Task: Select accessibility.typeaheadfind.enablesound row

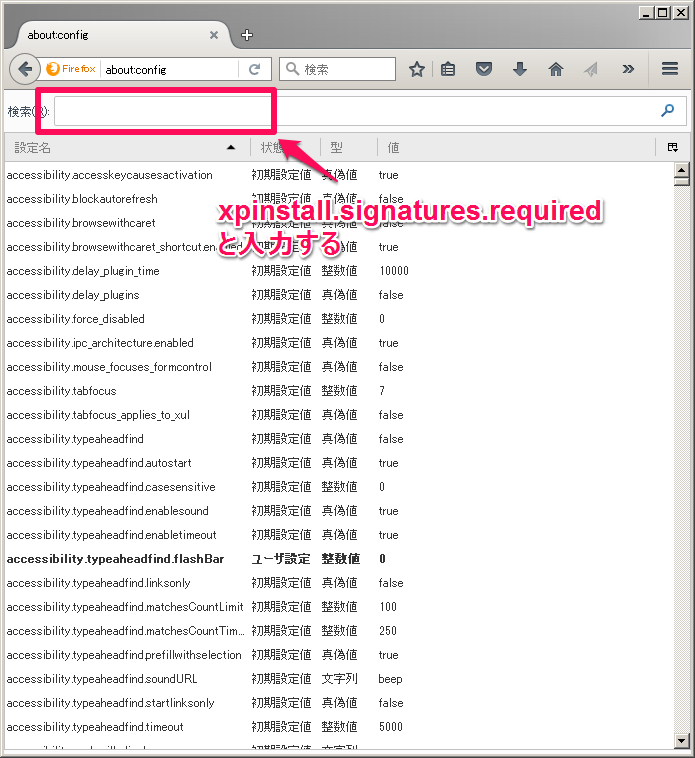Action: [338, 511]
